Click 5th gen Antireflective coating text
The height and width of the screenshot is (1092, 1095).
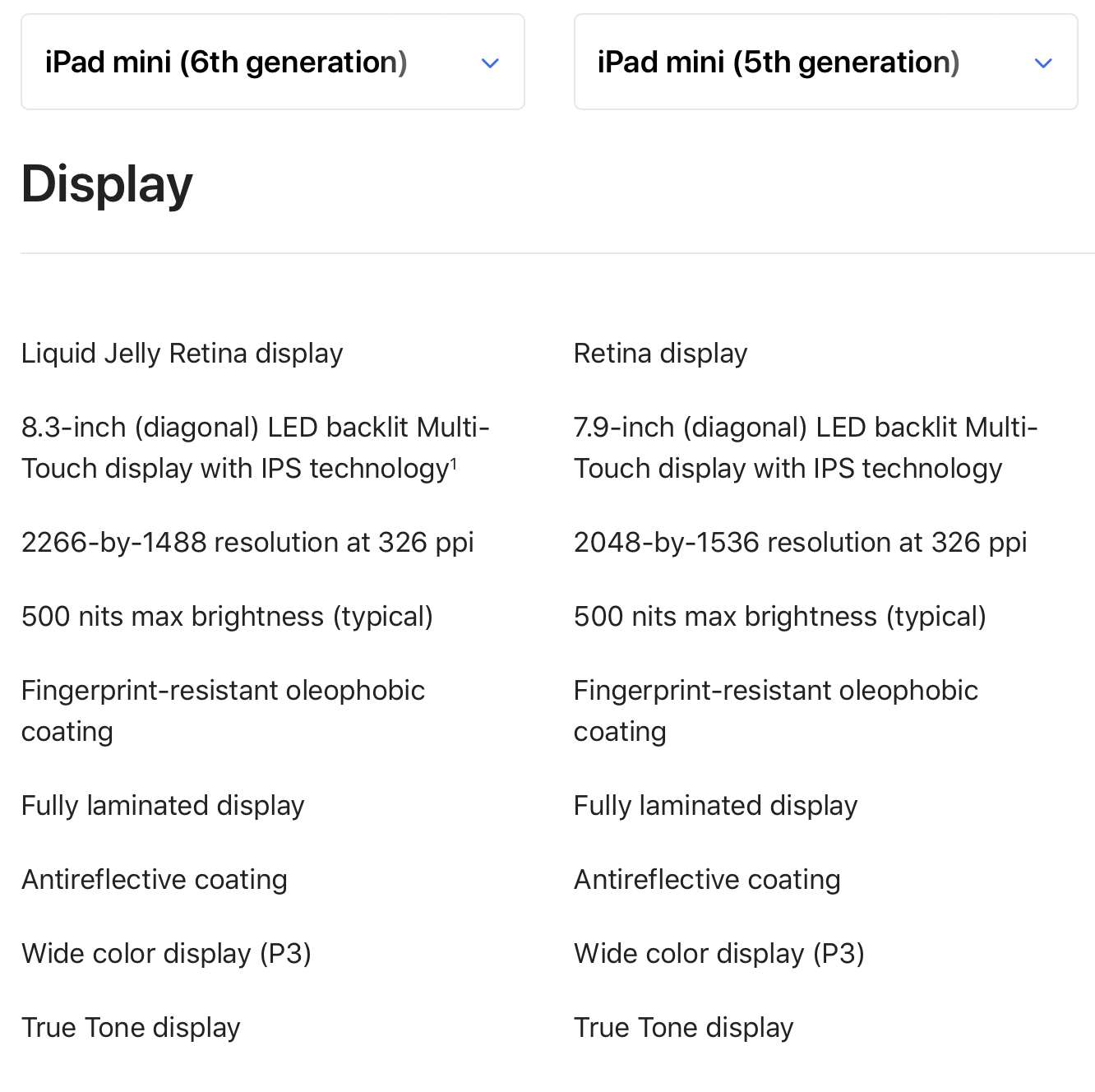point(707,880)
